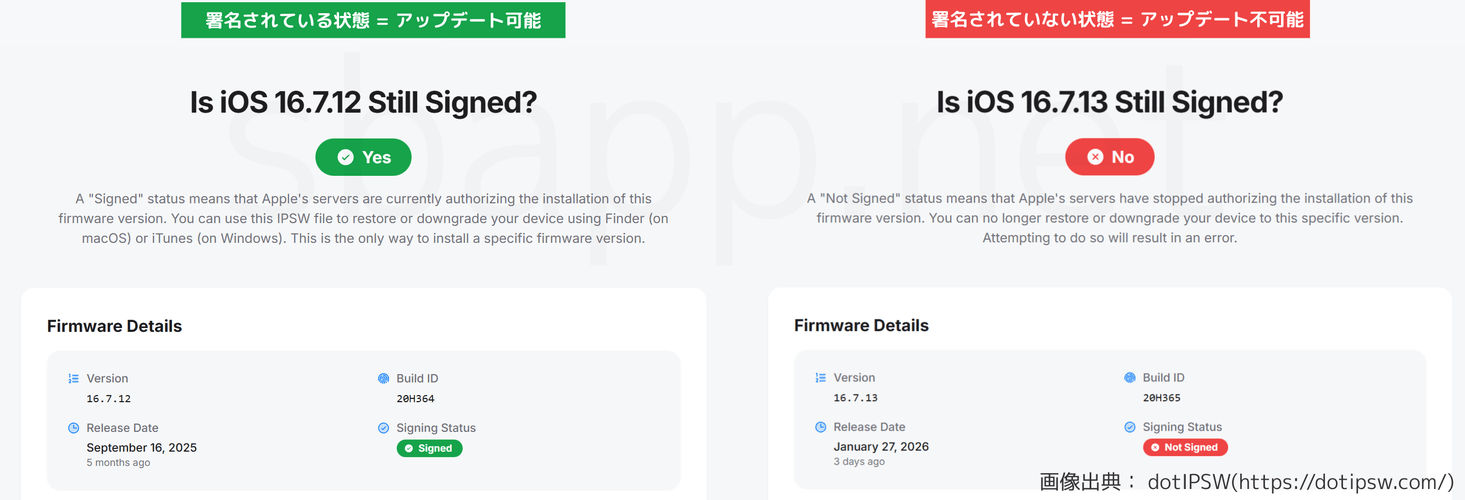This screenshot has height=500, width=1465.
Task: Click the red Not Signed status pill
Action: coord(1185,447)
